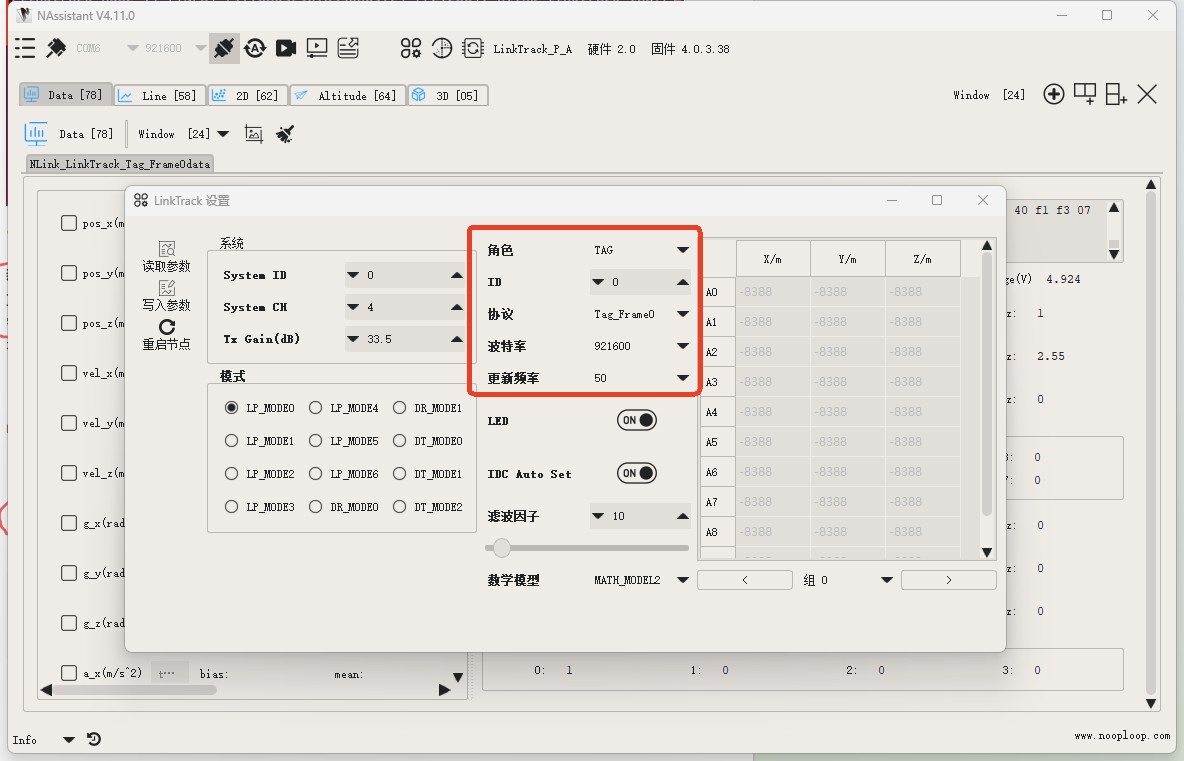1184x761 pixels.
Task: Click the 滤波因子 filter factor slider handle
Action: tap(502, 548)
